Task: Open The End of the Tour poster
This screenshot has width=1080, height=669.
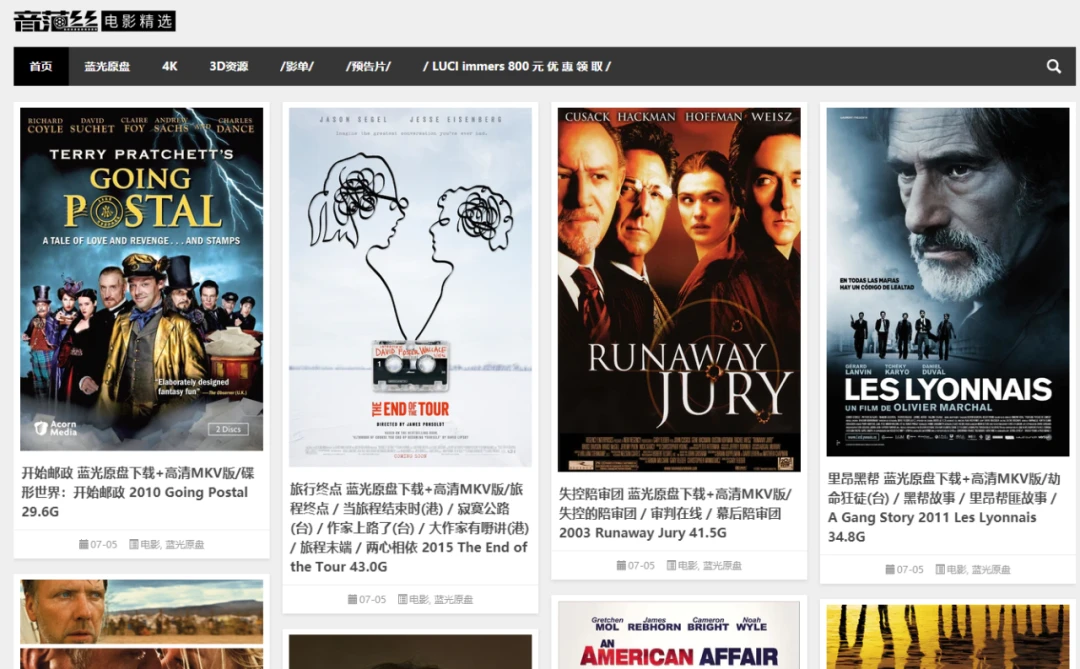Action: click(411, 287)
